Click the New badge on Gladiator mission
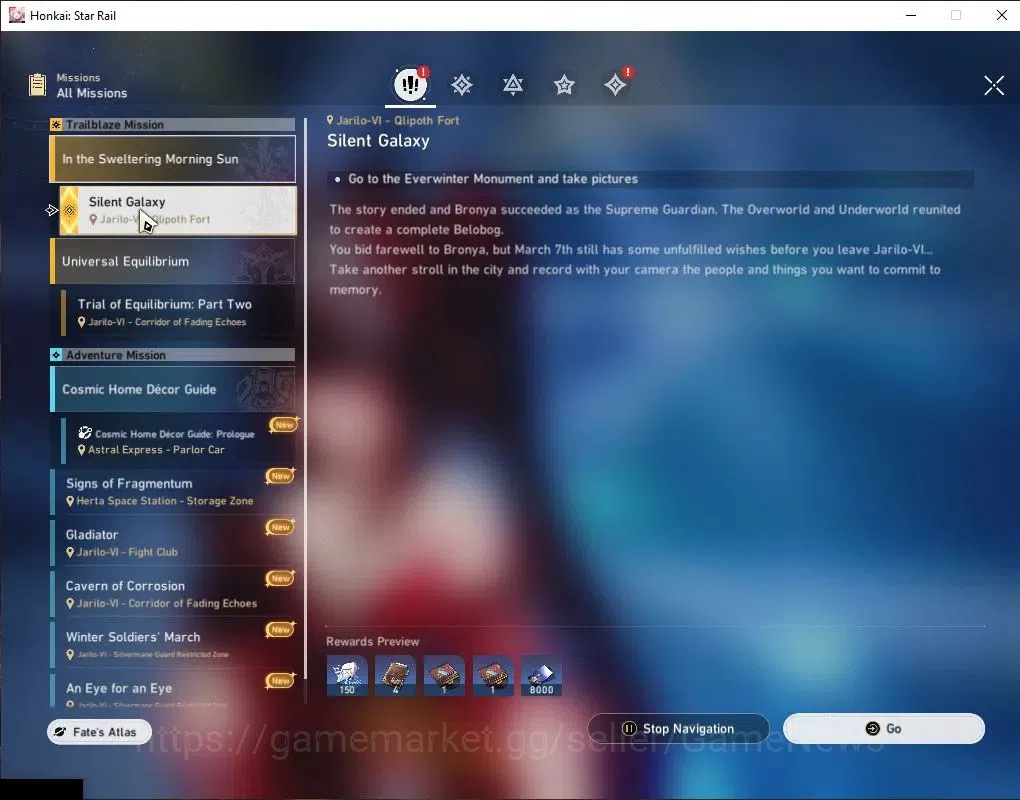Image resolution: width=1020 pixels, height=800 pixels. (280, 527)
